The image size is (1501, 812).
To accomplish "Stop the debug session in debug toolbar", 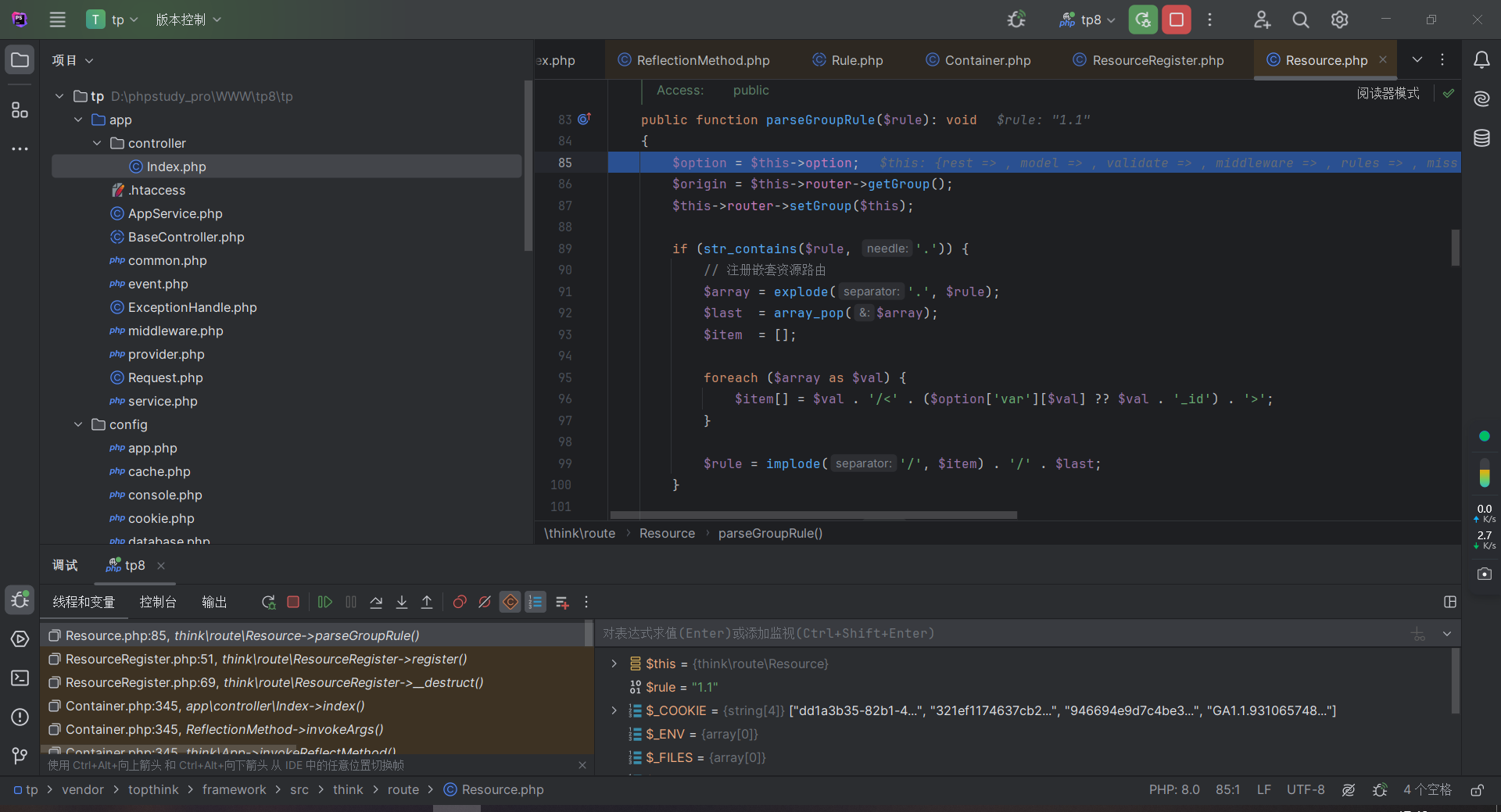I will pos(293,602).
